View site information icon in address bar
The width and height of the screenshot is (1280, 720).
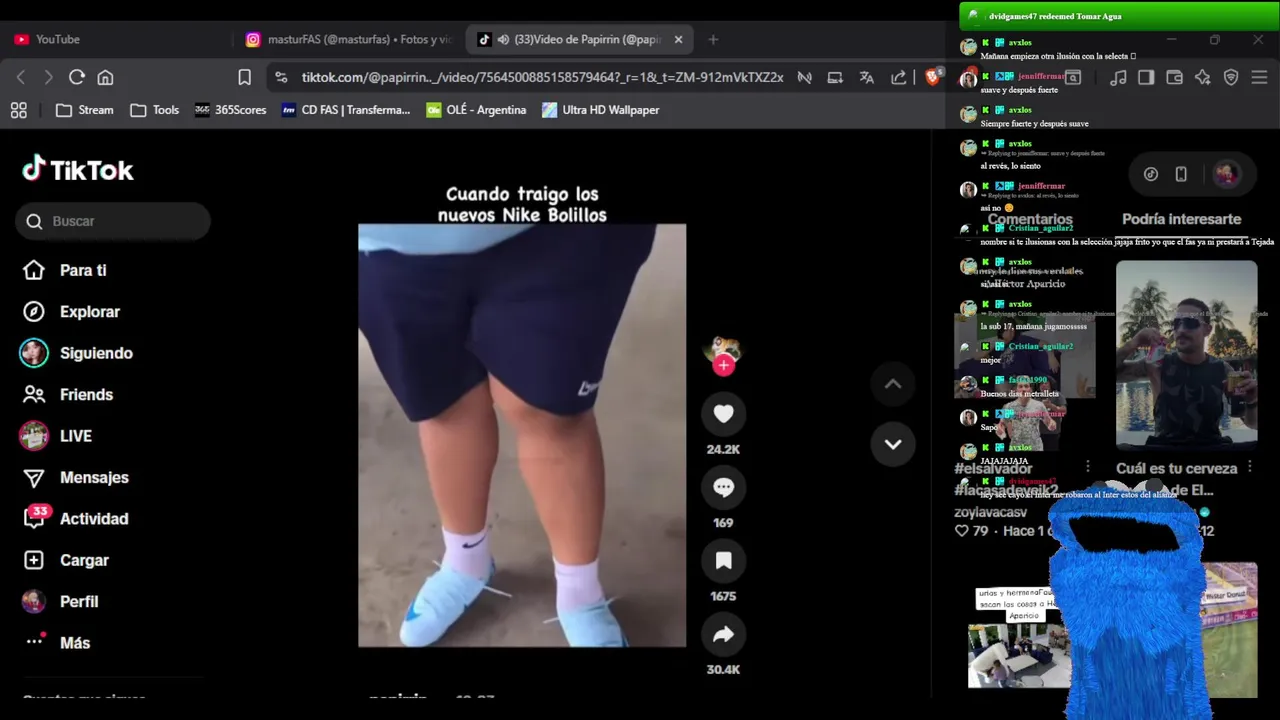tap(281, 77)
